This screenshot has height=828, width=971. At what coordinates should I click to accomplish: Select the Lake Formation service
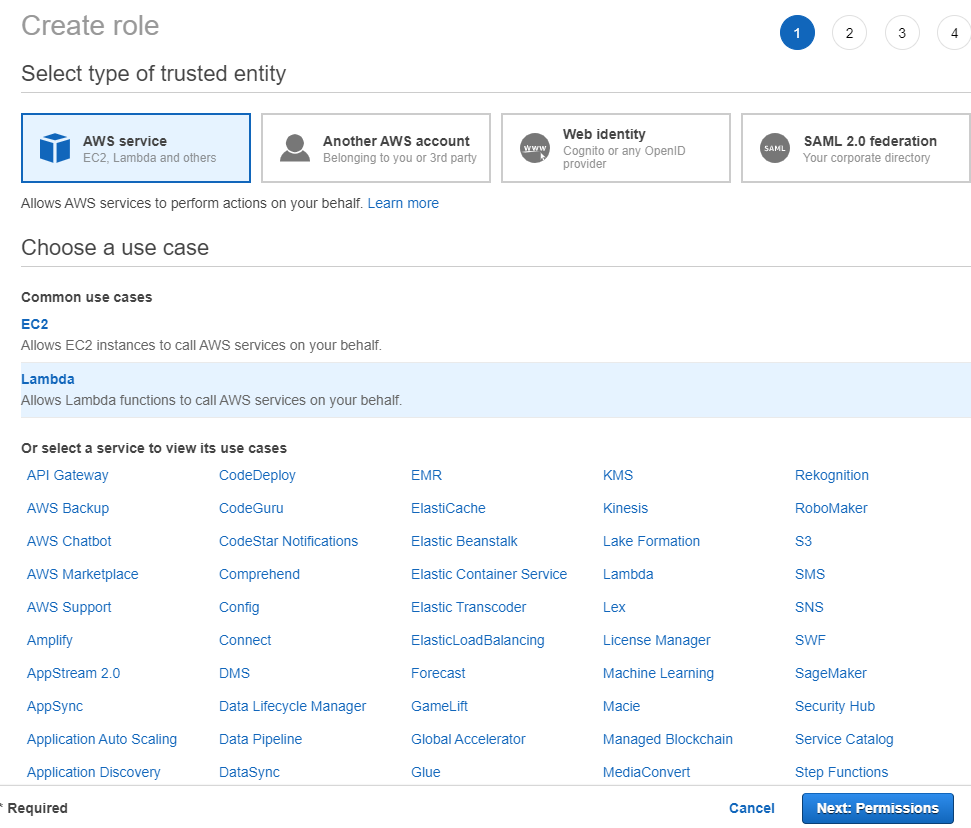pyautogui.click(x=651, y=541)
